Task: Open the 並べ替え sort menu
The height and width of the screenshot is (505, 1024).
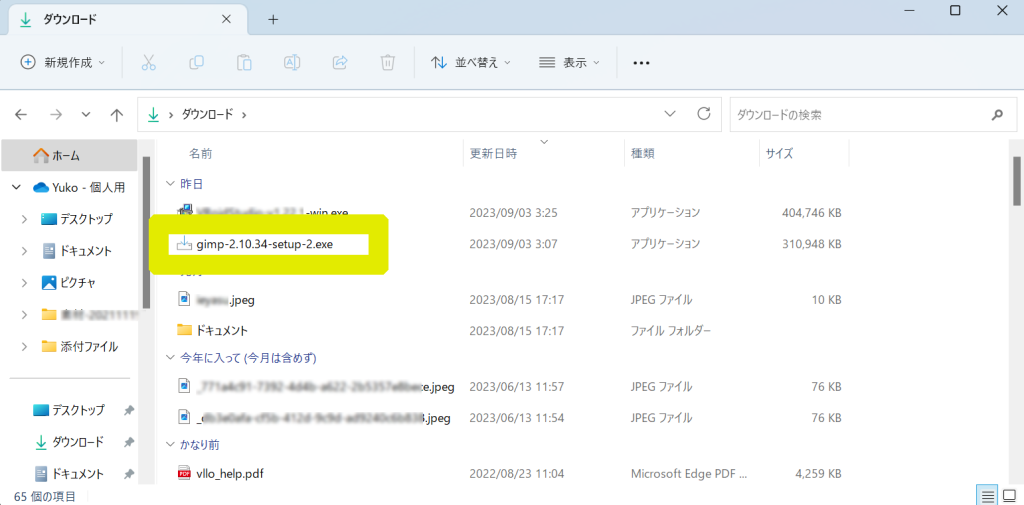Action: click(471, 63)
